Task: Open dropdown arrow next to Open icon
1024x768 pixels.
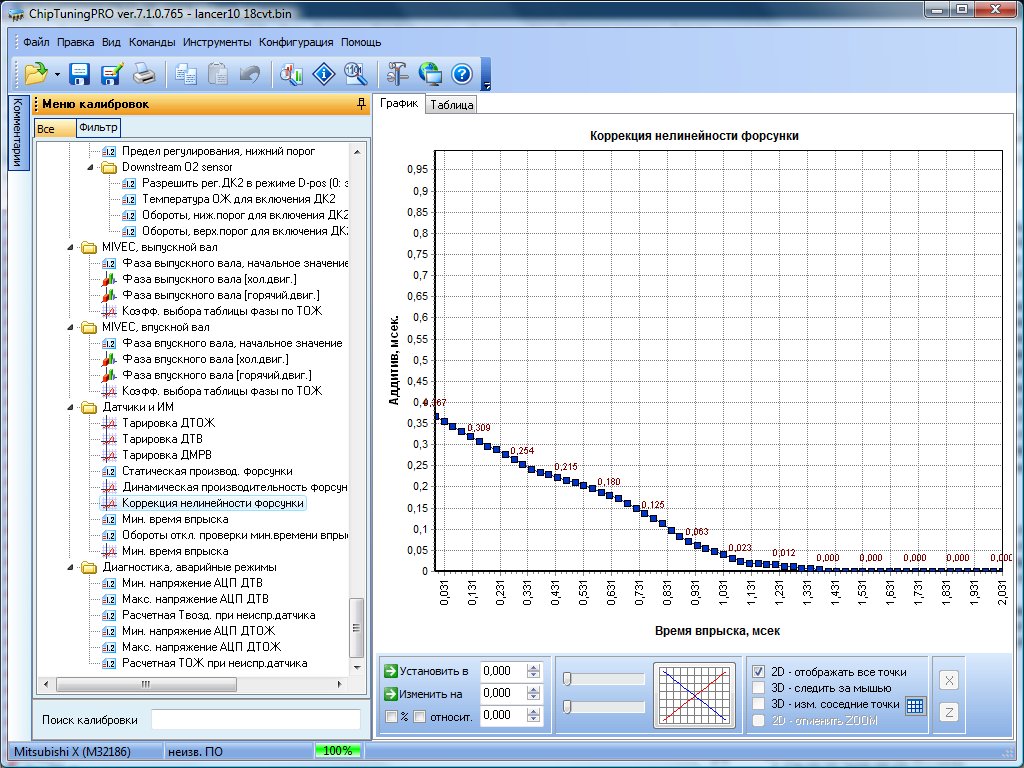Action: [x=57, y=75]
